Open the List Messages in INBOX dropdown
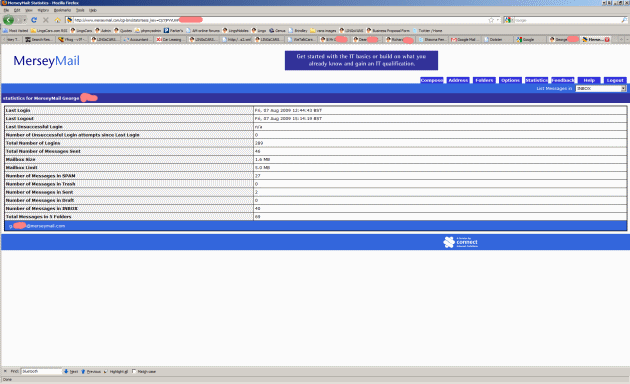The image size is (630, 384). 601,88
